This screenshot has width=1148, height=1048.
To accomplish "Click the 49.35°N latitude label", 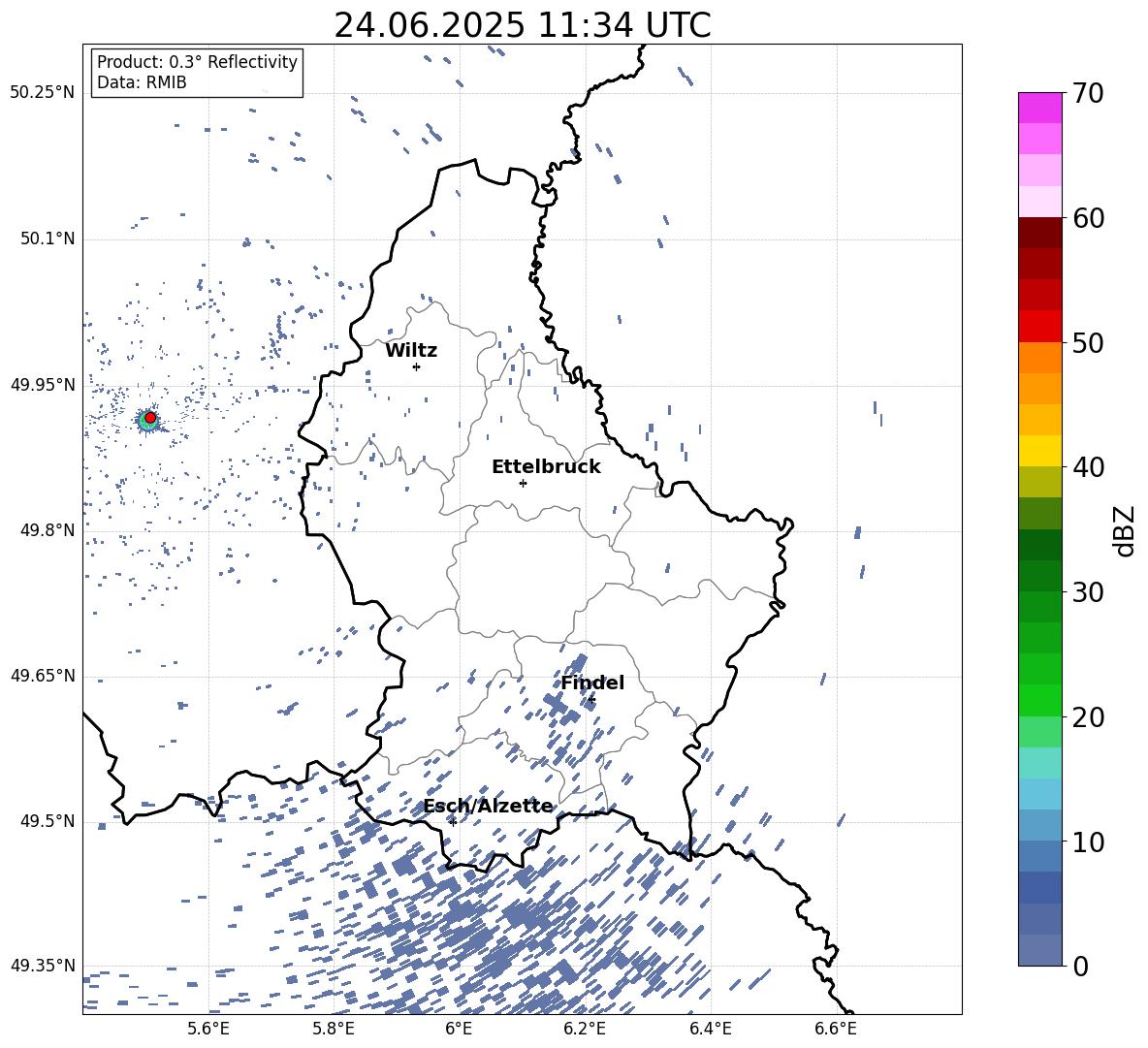I will (43, 966).
